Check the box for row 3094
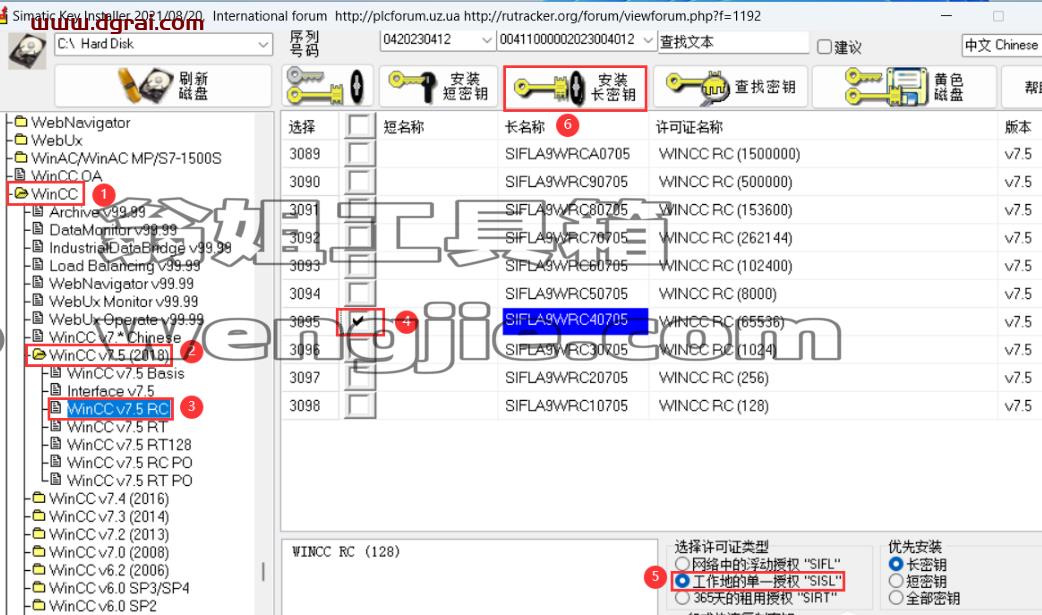The image size is (1042, 615). [x=359, y=293]
